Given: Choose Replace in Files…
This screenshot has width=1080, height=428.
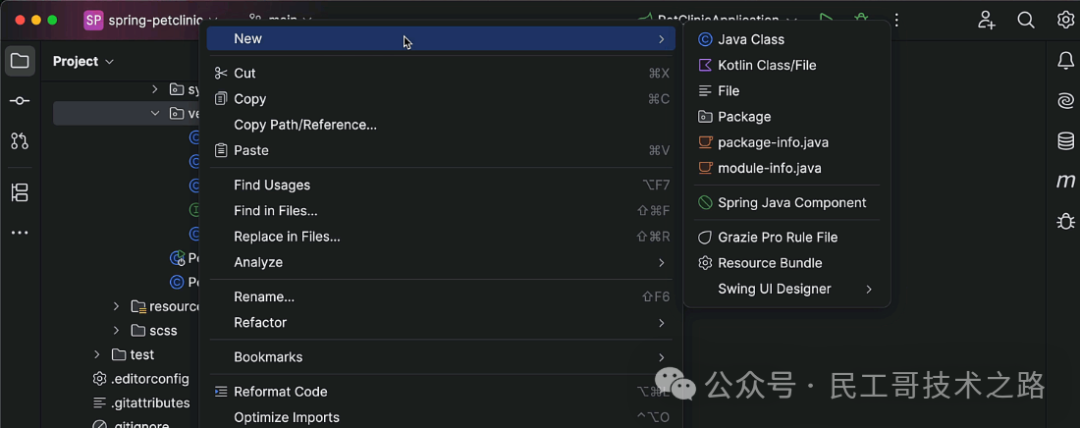Looking at the screenshot, I should pyautogui.click(x=441, y=236).
